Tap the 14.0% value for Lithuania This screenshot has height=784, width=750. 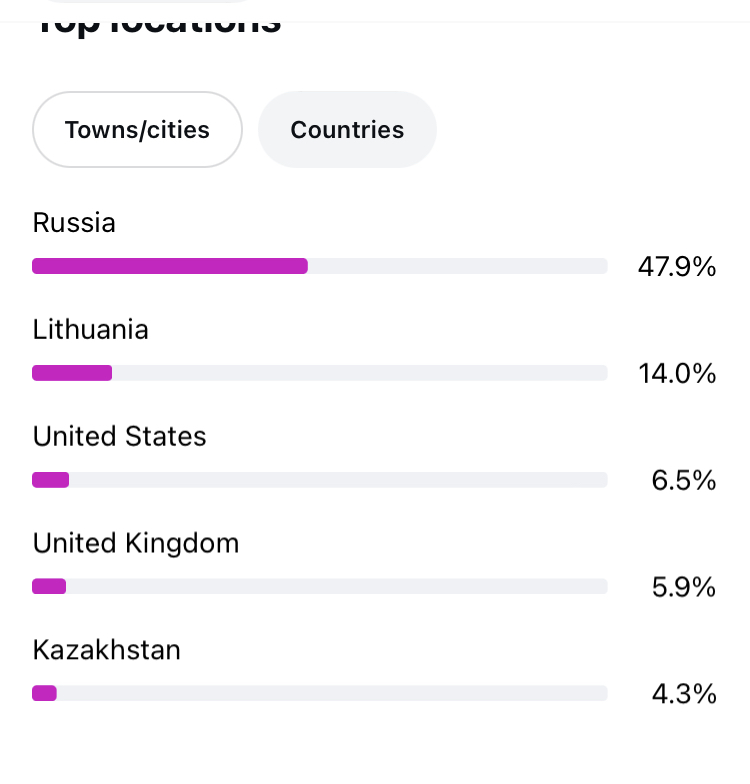tap(677, 374)
